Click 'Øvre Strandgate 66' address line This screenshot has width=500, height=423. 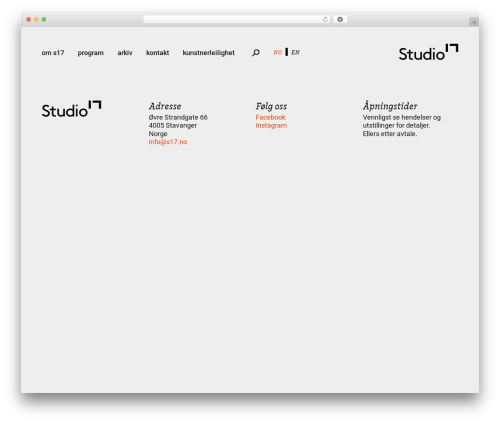[178, 117]
